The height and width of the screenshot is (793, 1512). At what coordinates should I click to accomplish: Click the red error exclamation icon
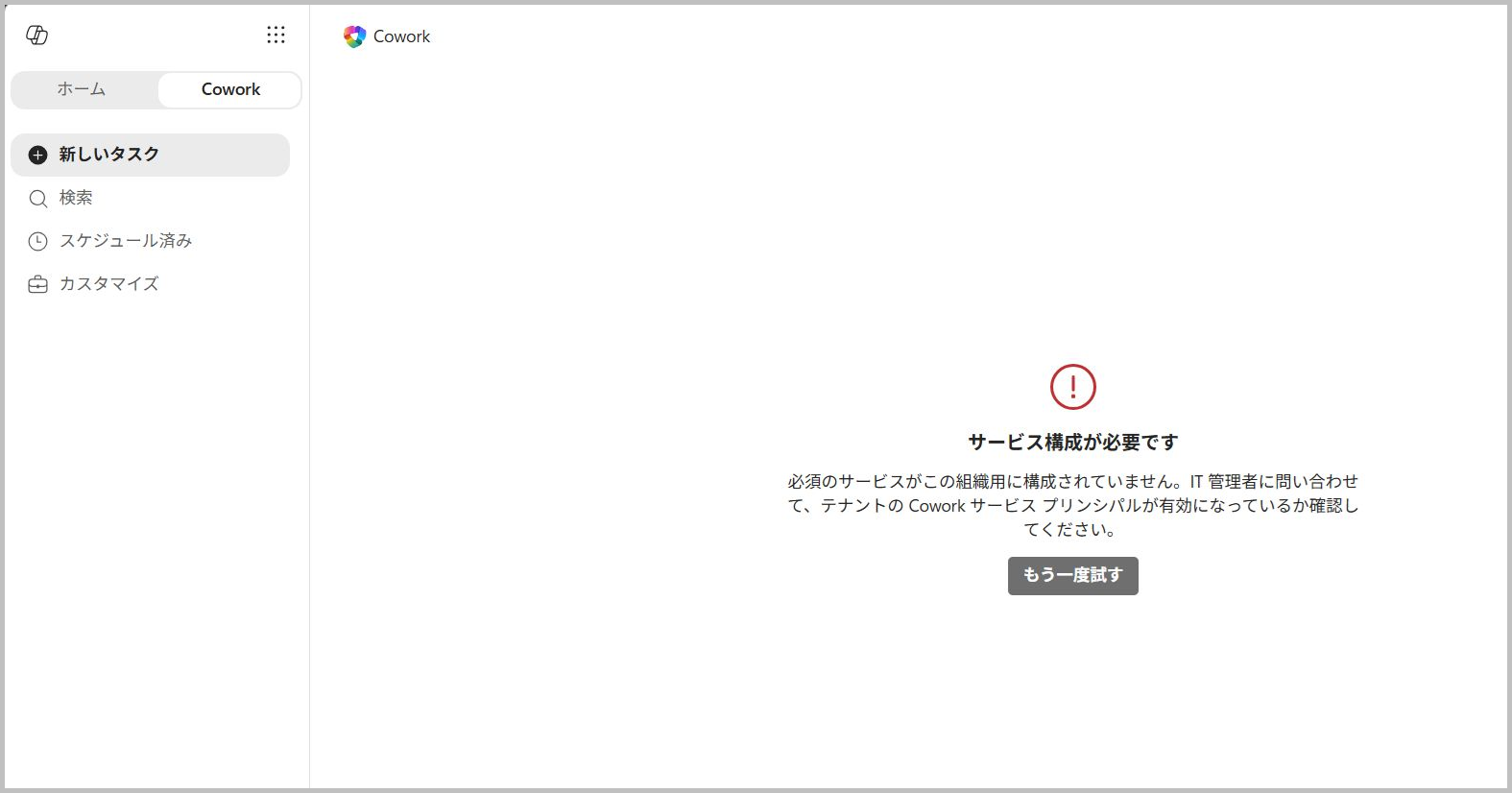(1073, 387)
